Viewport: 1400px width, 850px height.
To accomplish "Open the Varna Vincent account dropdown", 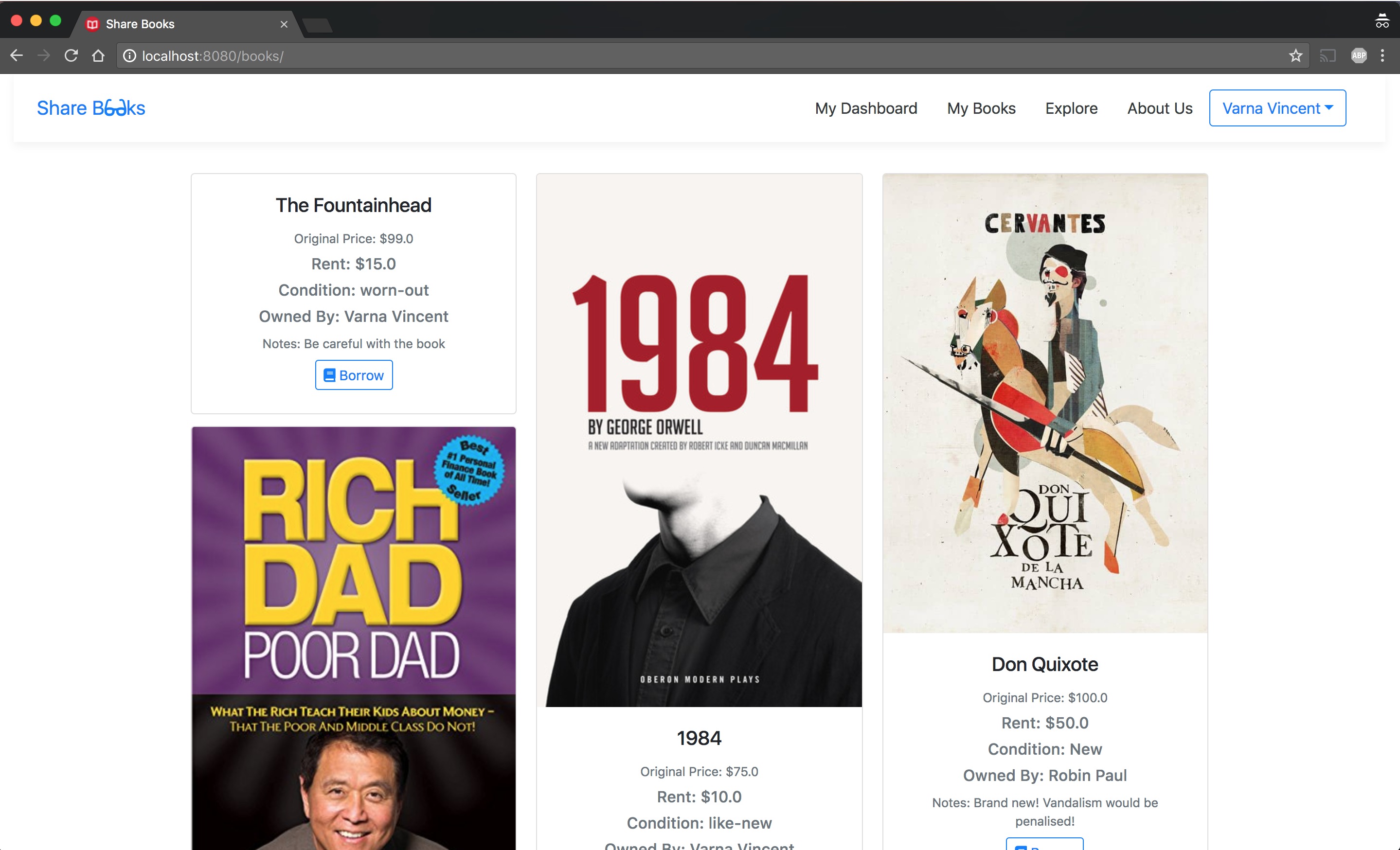I will [1277, 108].
